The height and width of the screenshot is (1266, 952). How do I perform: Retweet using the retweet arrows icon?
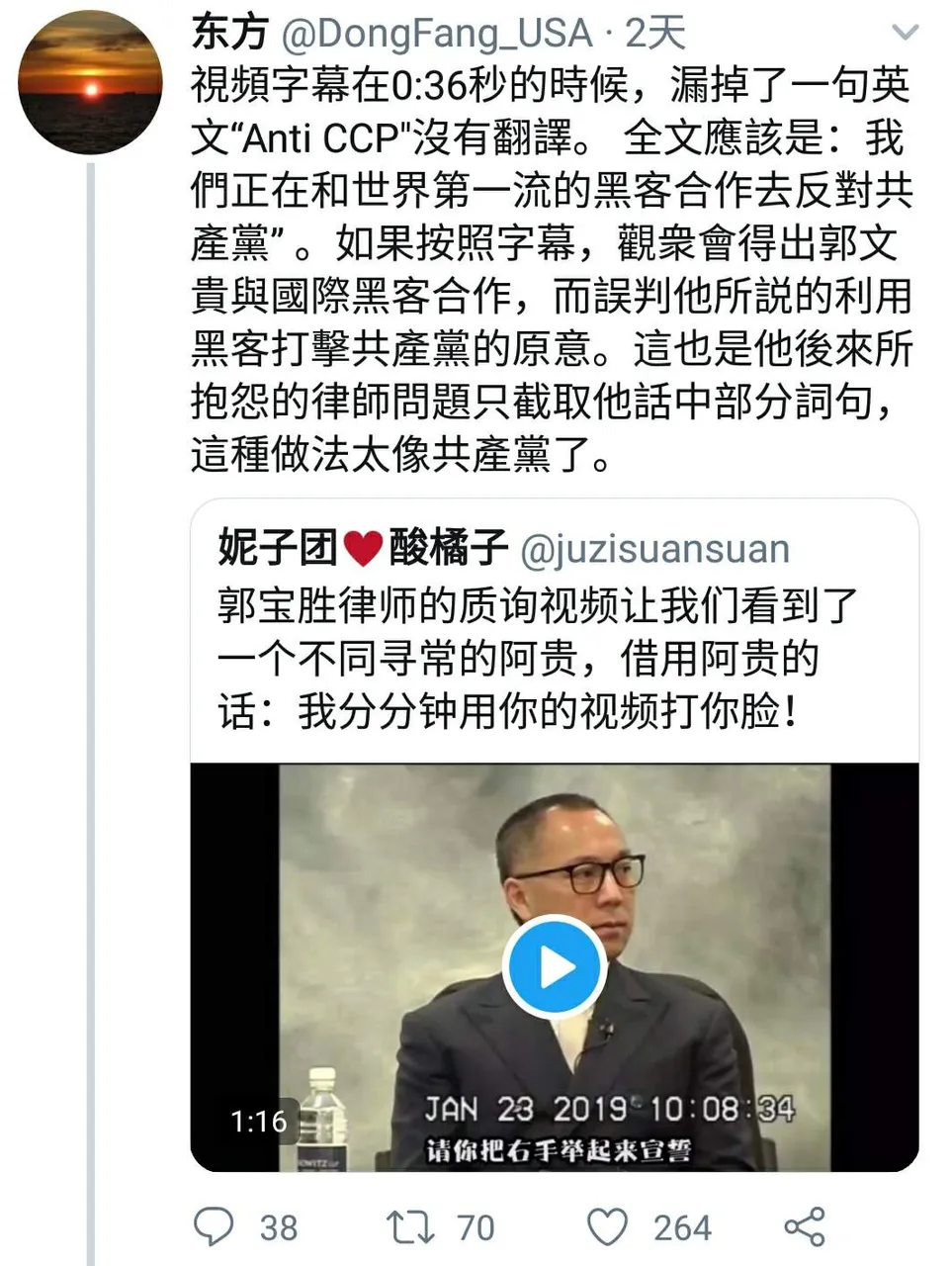tap(410, 1226)
